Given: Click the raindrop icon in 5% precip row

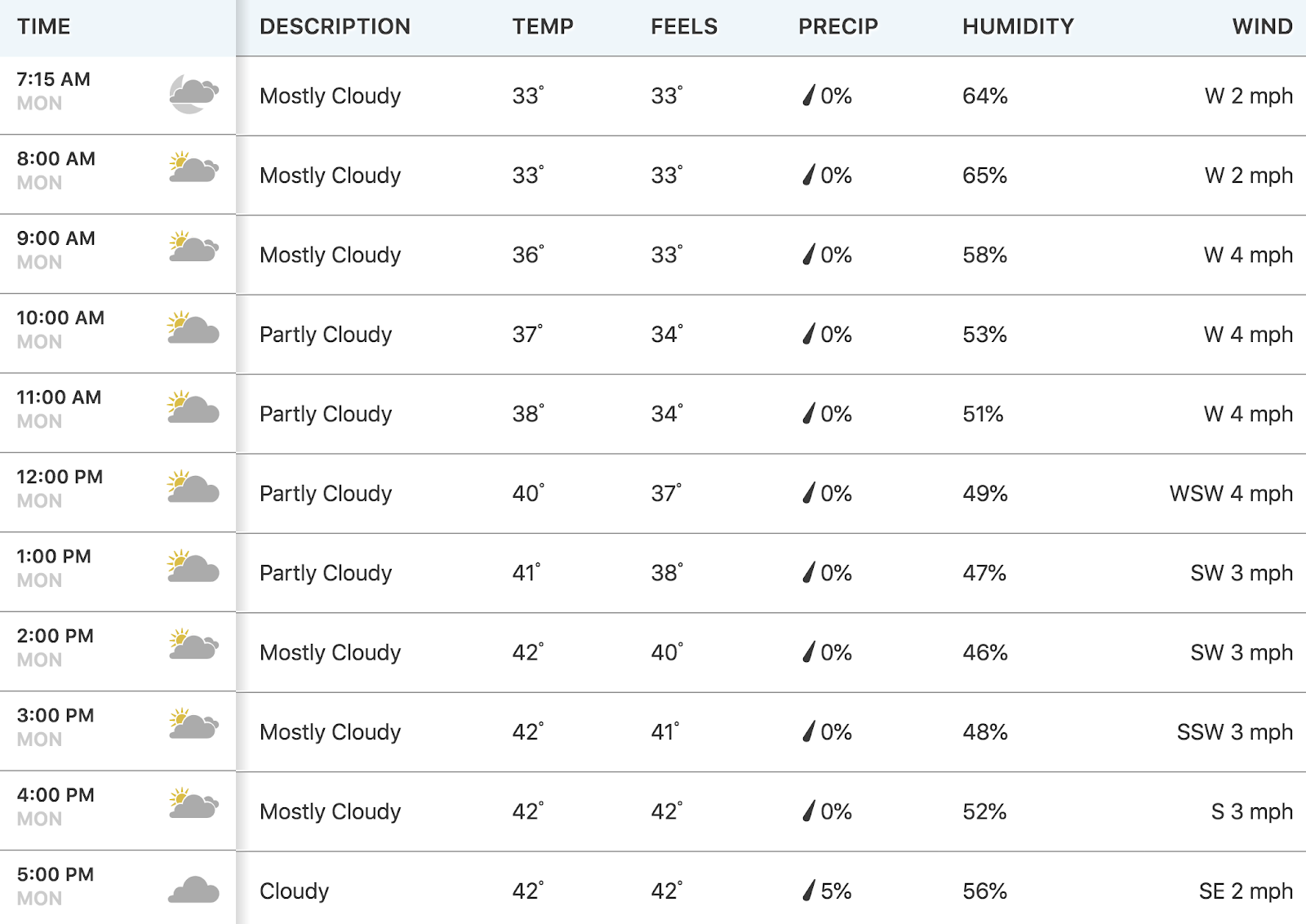Looking at the screenshot, I should (x=809, y=890).
